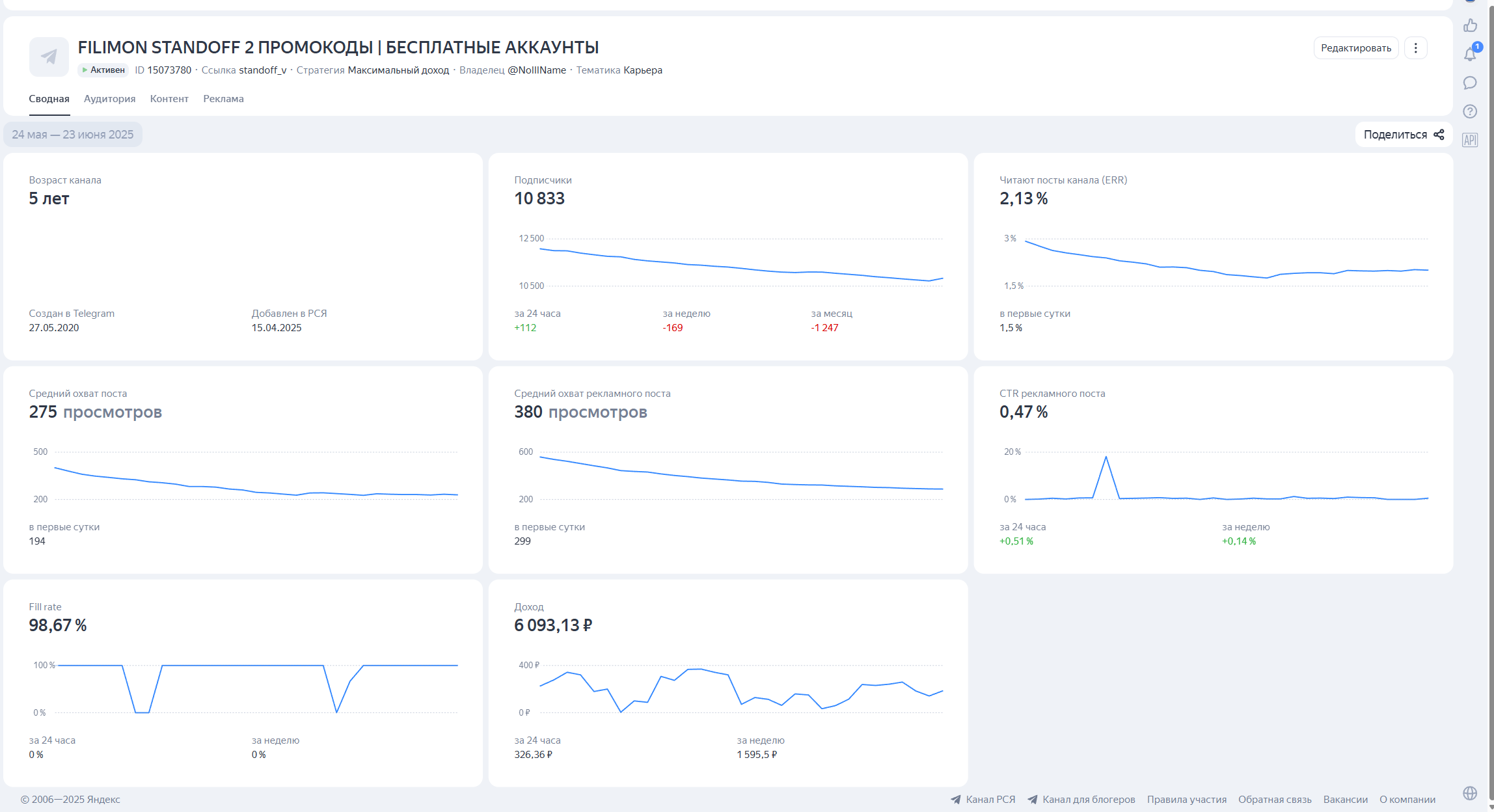The width and height of the screenshot is (1494, 812).
Task: Click the 24-hour subscriber change +112
Action: click(x=525, y=328)
